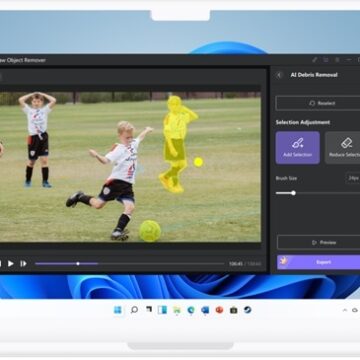
Task: Open the Windows Start menu
Action: click(x=118, y=310)
